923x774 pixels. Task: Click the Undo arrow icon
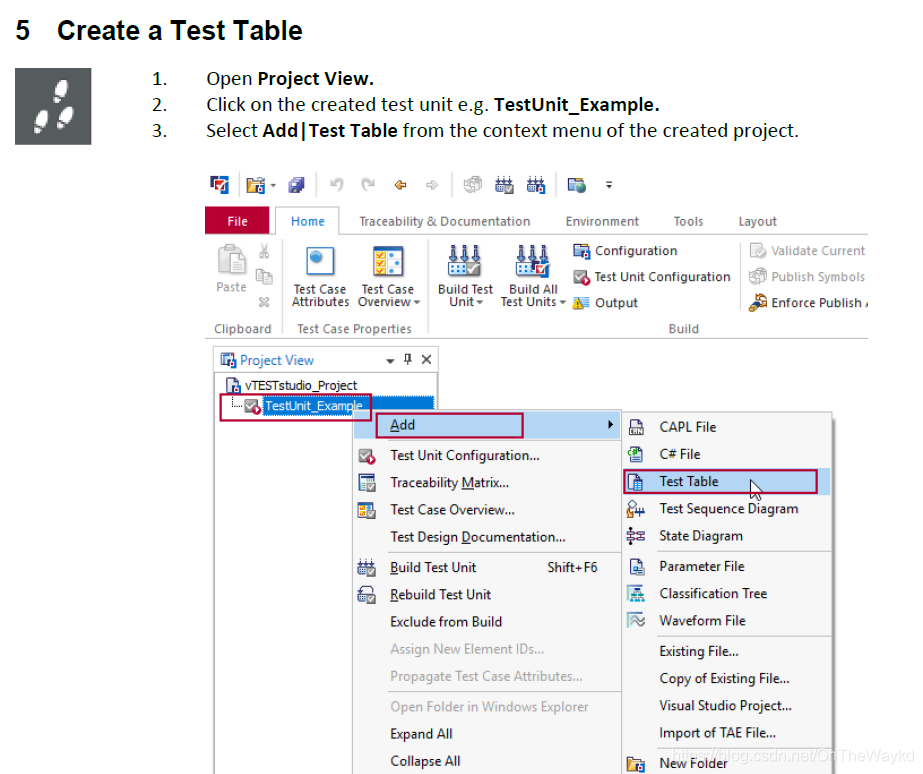click(337, 185)
